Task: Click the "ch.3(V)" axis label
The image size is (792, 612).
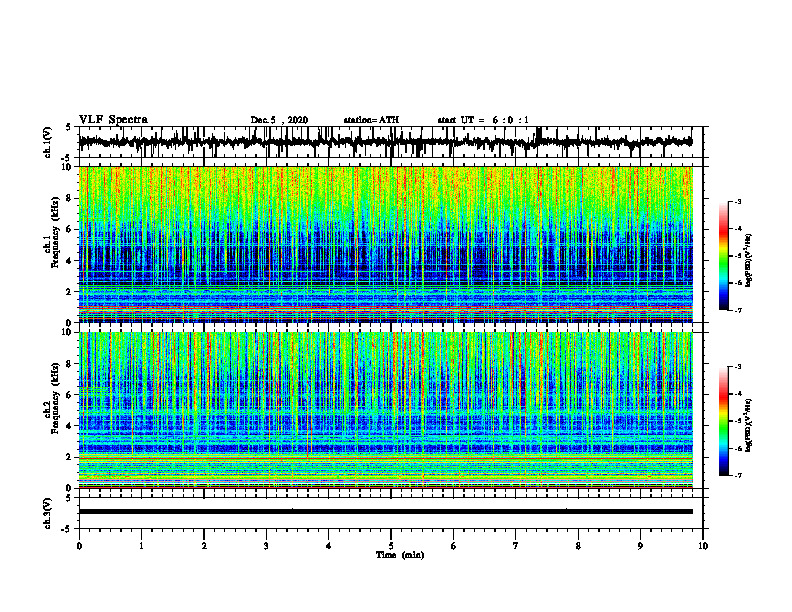Action: point(48,513)
